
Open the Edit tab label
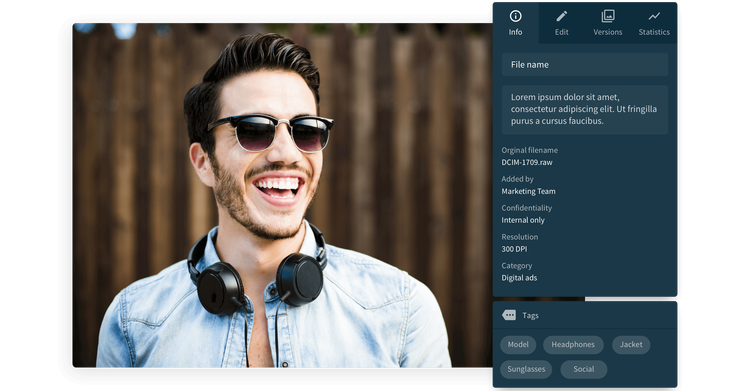pyautogui.click(x=562, y=32)
